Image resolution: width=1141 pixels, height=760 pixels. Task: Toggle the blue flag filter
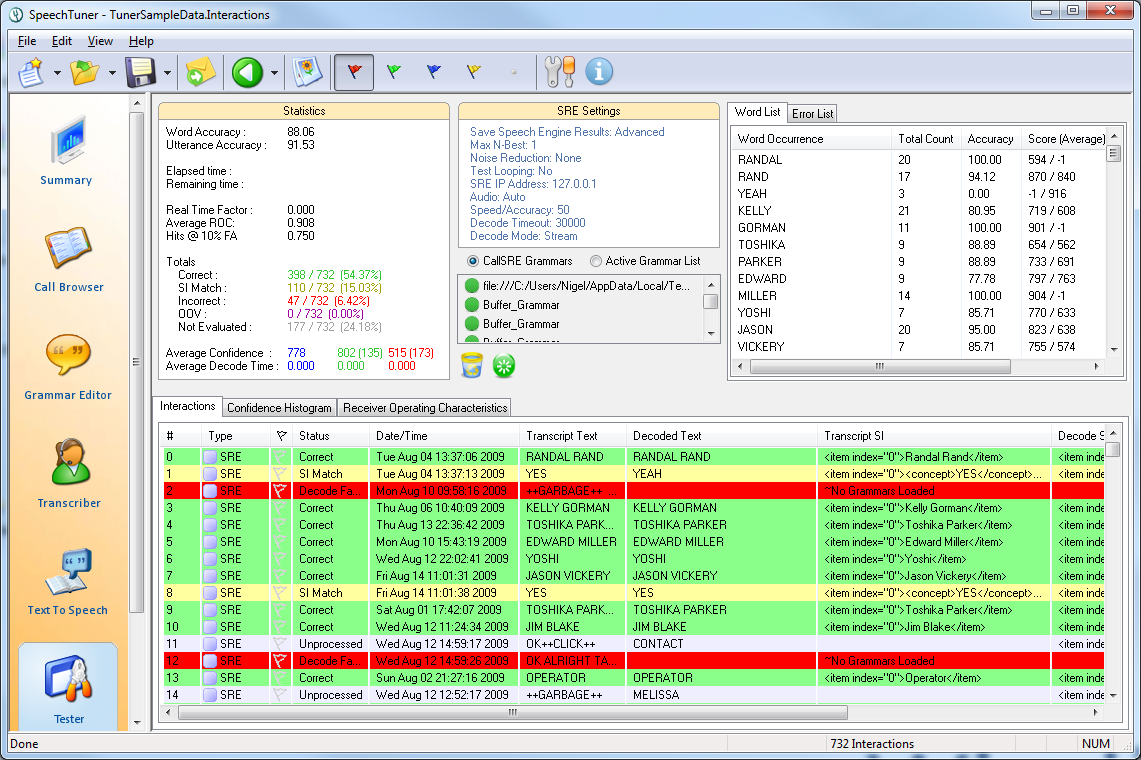point(434,72)
